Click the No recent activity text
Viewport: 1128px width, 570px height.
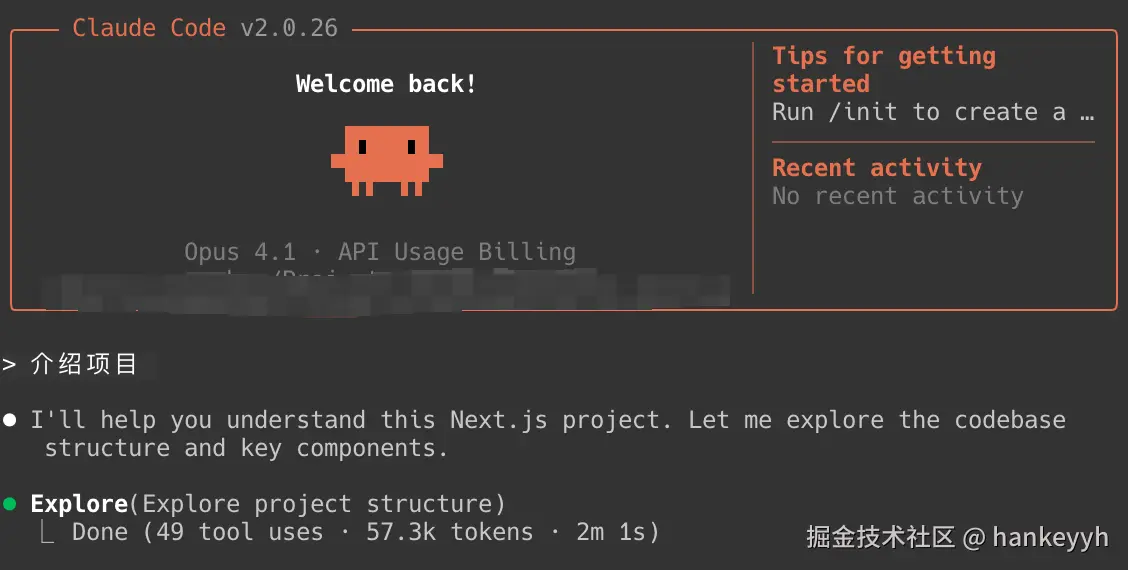(898, 196)
